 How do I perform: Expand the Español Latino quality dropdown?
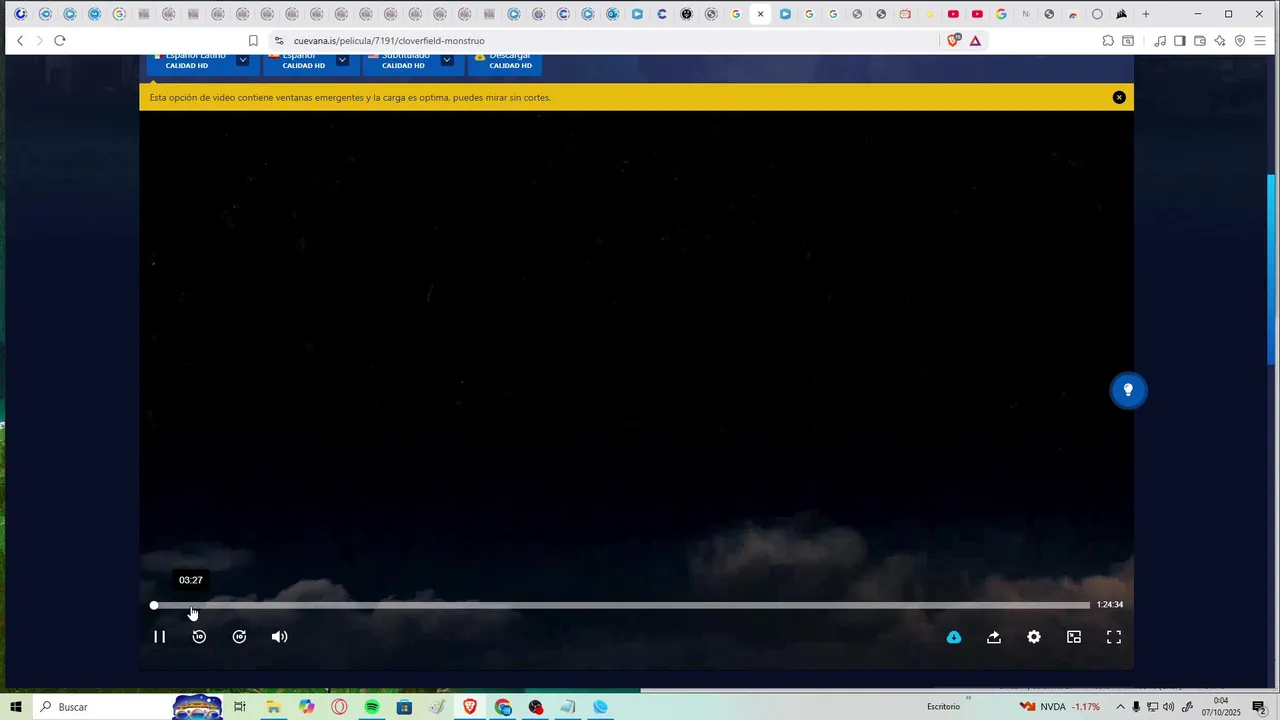pos(243,60)
